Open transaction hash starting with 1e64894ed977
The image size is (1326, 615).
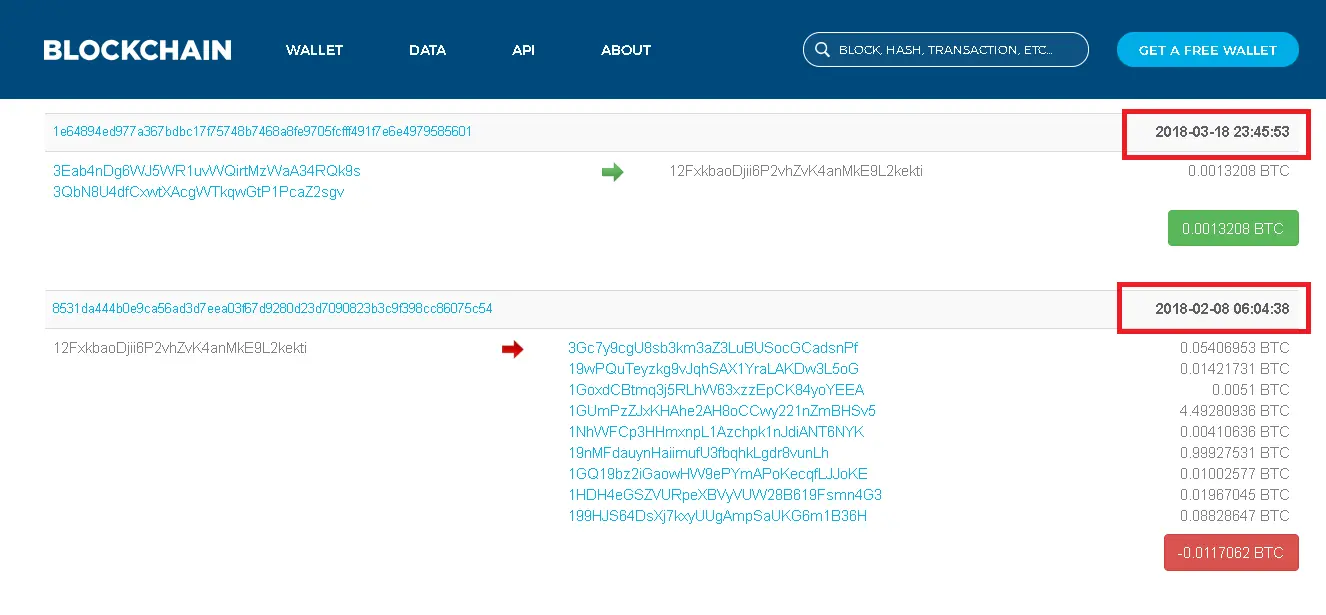point(262,132)
